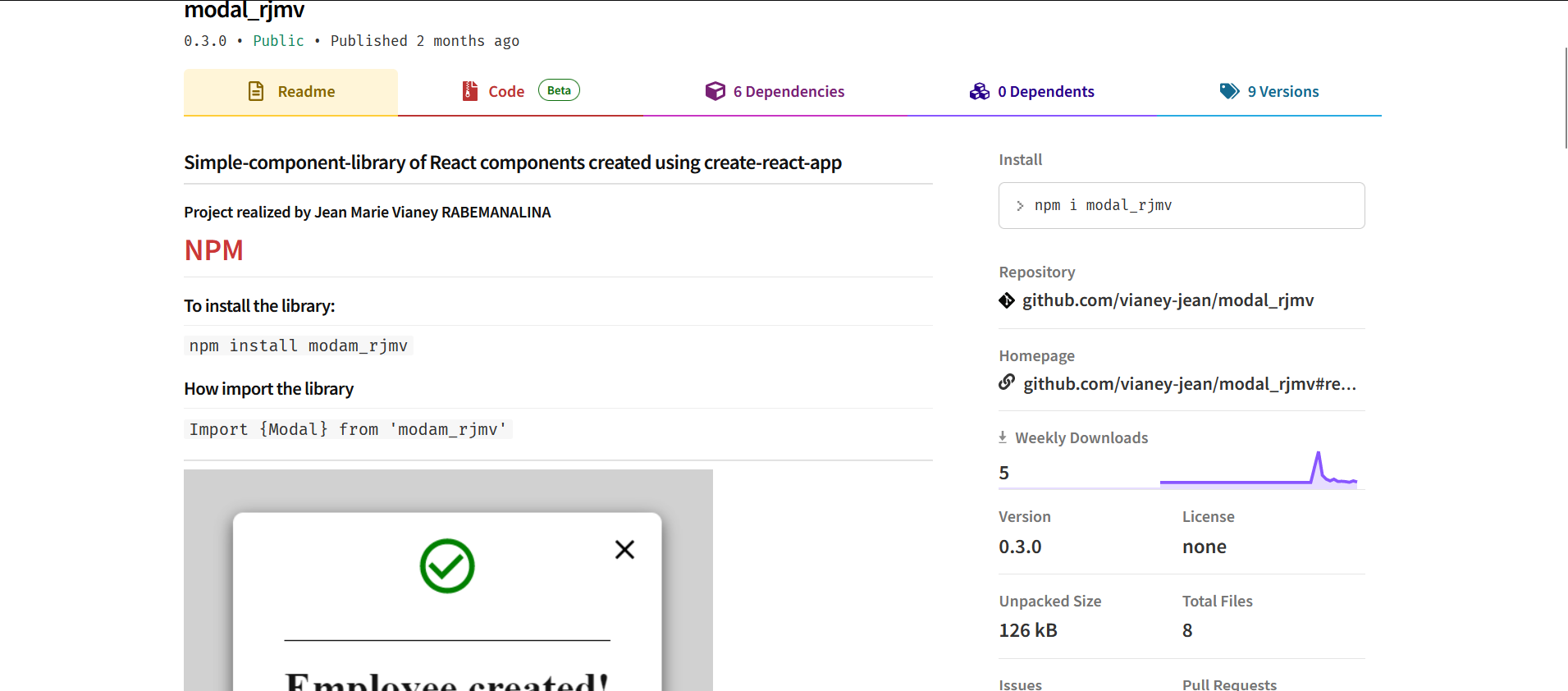This screenshot has height=691, width=1568.
Task: Click the NPM heading
Action: [214, 250]
